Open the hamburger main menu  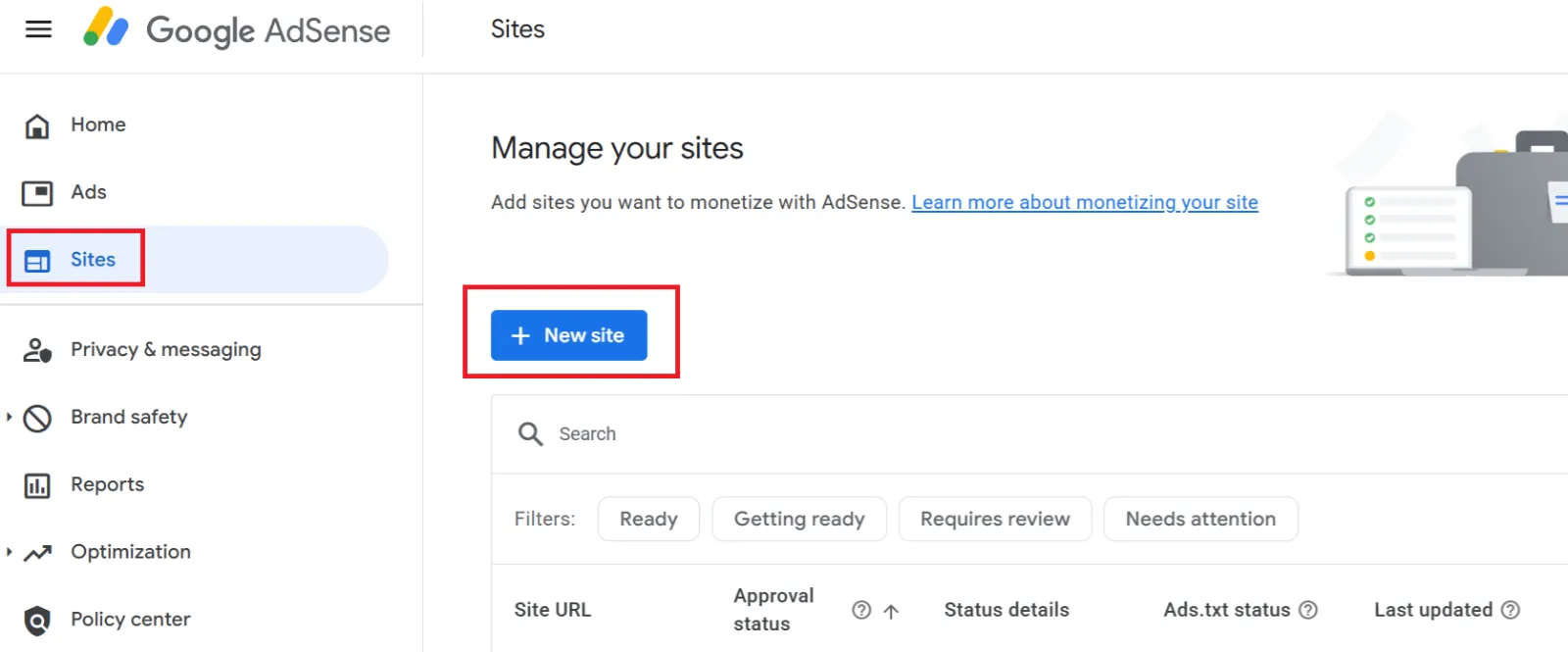click(x=38, y=29)
